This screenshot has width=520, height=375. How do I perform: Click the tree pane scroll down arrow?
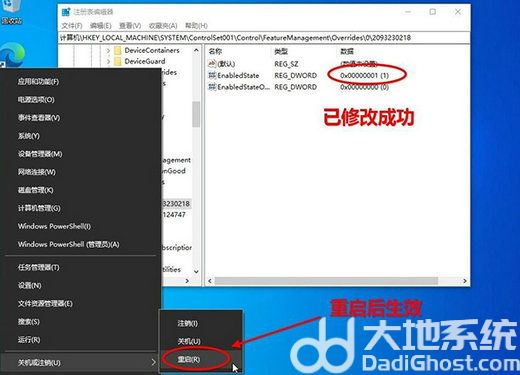click(196, 271)
